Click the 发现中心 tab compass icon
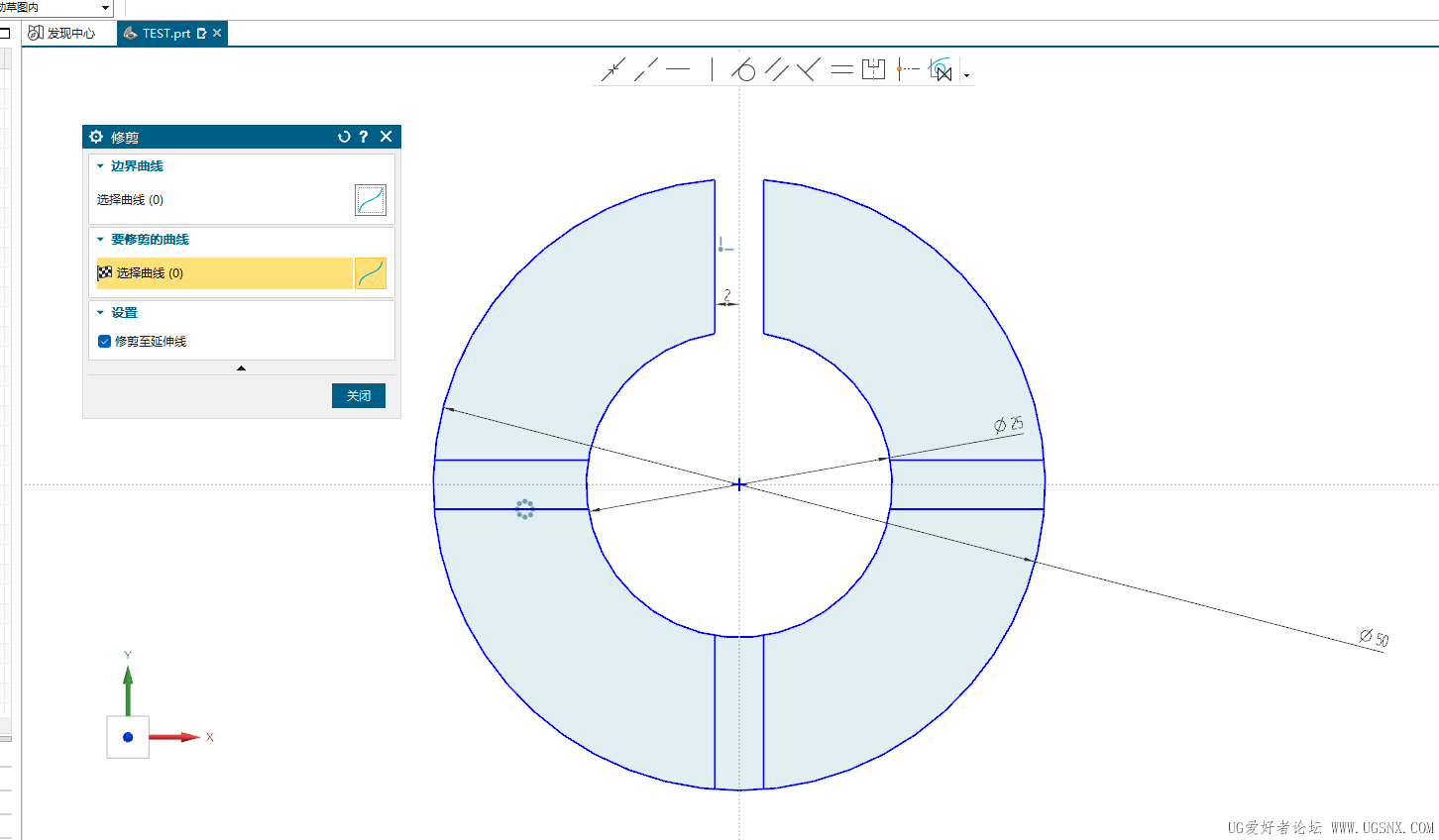This screenshot has height=840, width=1439. pos(36,33)
